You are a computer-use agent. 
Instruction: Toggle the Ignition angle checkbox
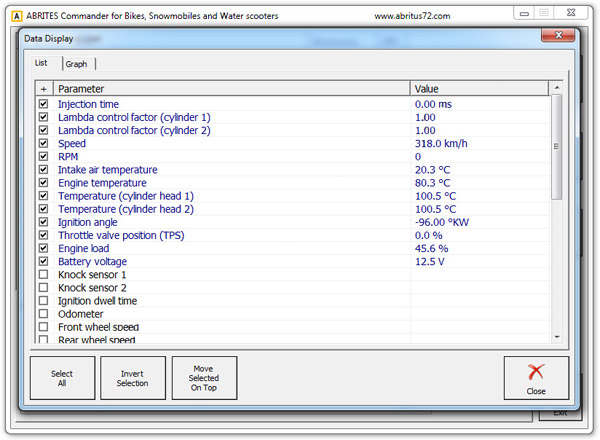[43, 222]
